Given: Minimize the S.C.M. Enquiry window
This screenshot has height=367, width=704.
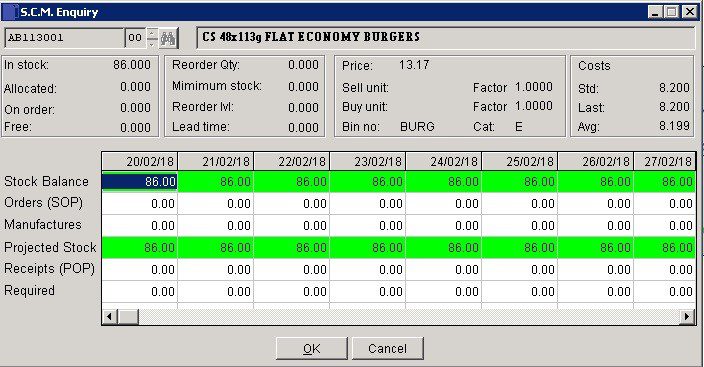Looking at the screenshot, I should click(x=655, y=12).
